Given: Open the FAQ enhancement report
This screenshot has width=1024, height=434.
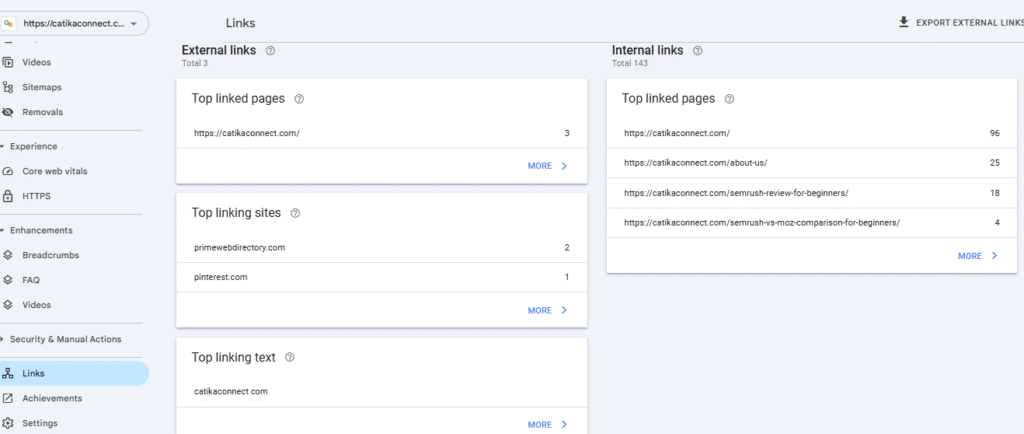Looking at the screenshot, I should (32, 280).
